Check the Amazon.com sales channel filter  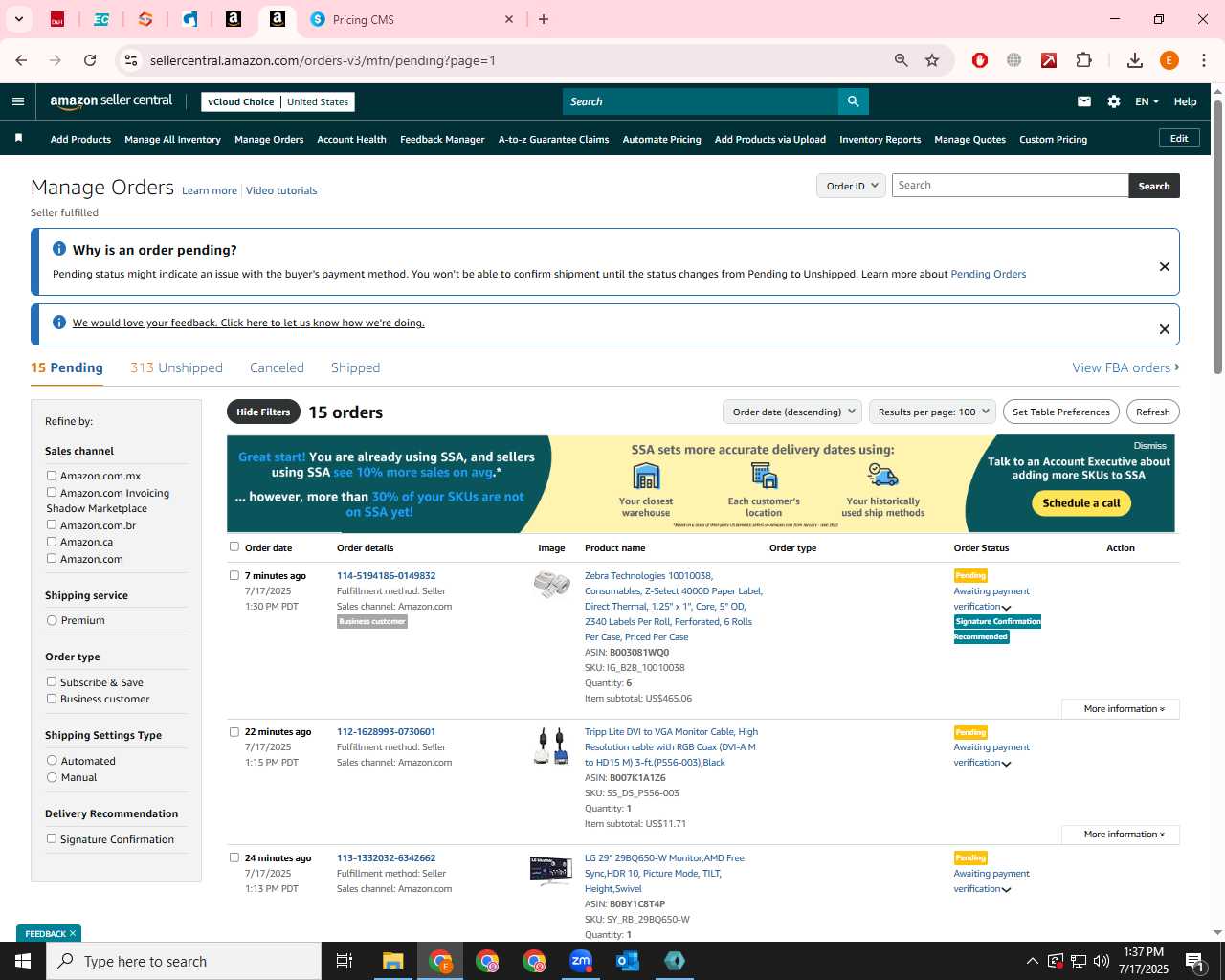(52, 558)
